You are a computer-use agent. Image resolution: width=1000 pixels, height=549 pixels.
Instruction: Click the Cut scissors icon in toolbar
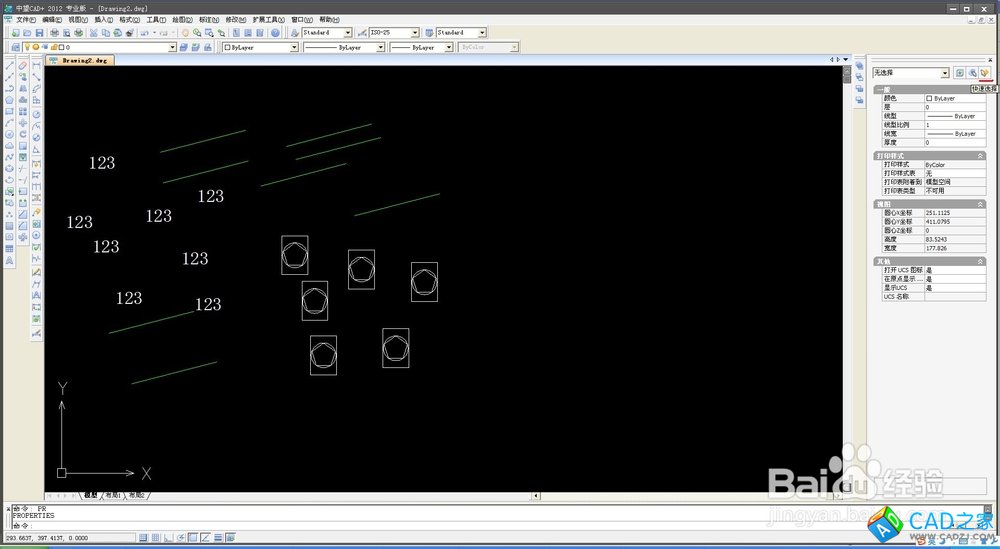pyautogui.click(x=93, y=33)
